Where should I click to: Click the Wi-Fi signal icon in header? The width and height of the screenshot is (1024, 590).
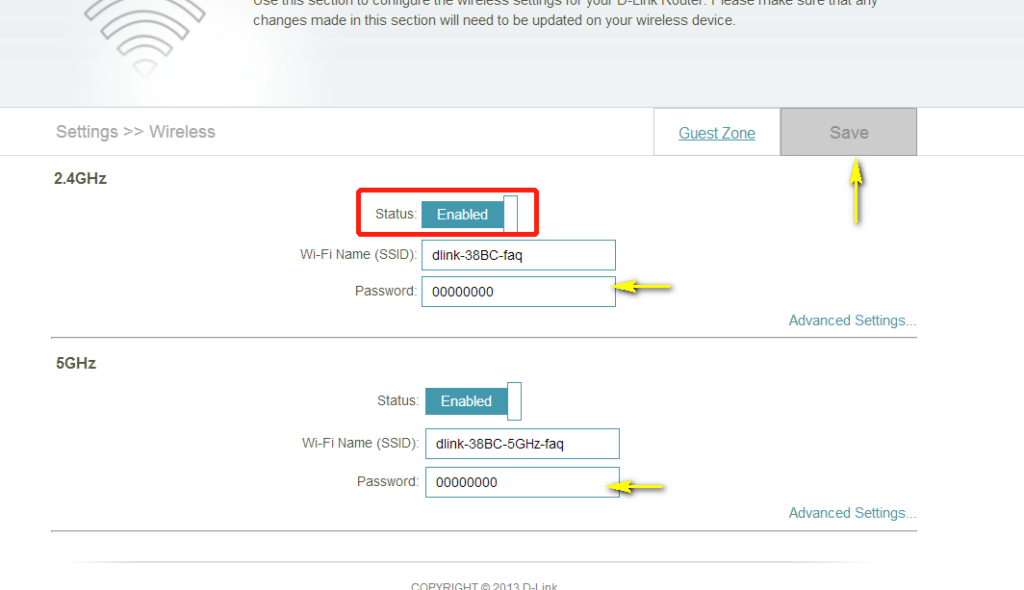tap(144, 36)
